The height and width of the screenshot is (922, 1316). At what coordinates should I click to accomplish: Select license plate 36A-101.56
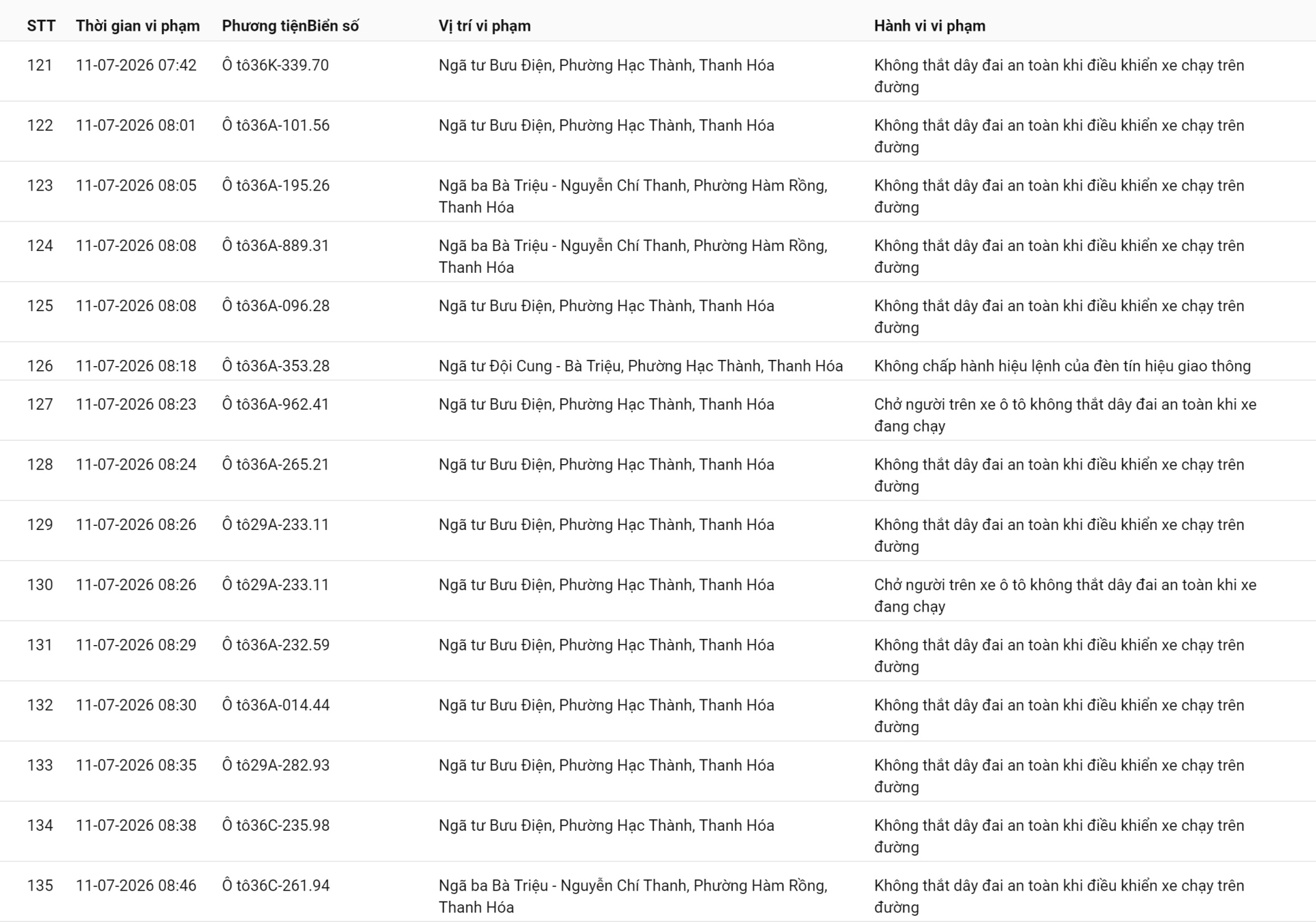[x=291, y=125]
